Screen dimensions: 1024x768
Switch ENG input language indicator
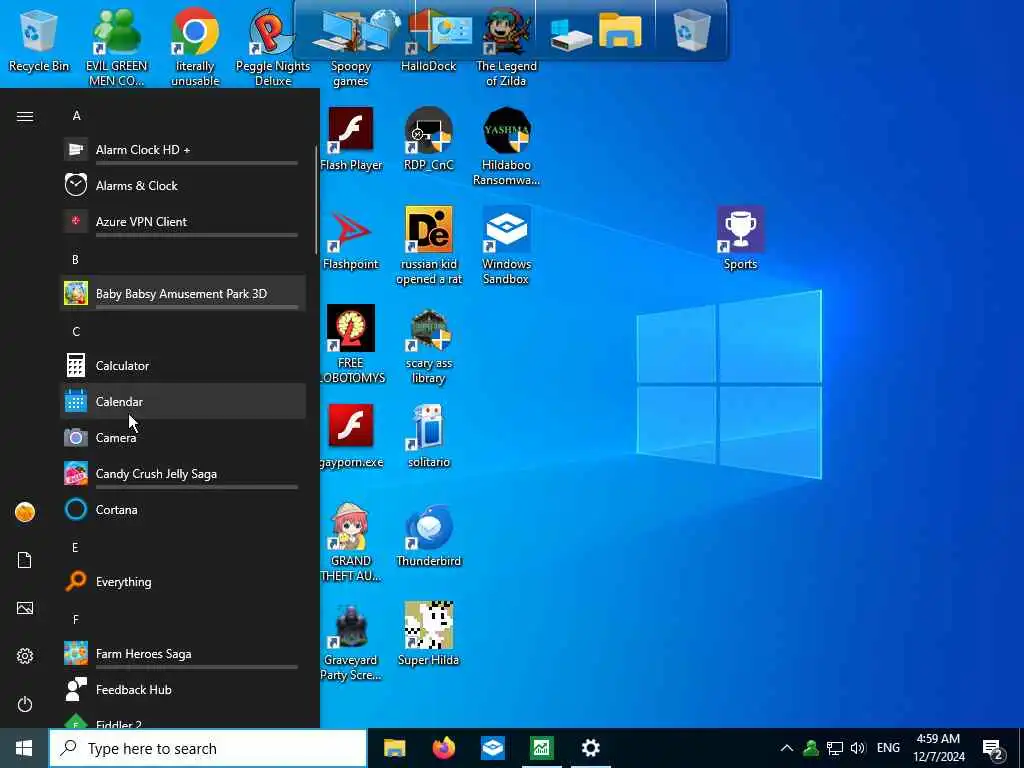click(x=888, y=748)
